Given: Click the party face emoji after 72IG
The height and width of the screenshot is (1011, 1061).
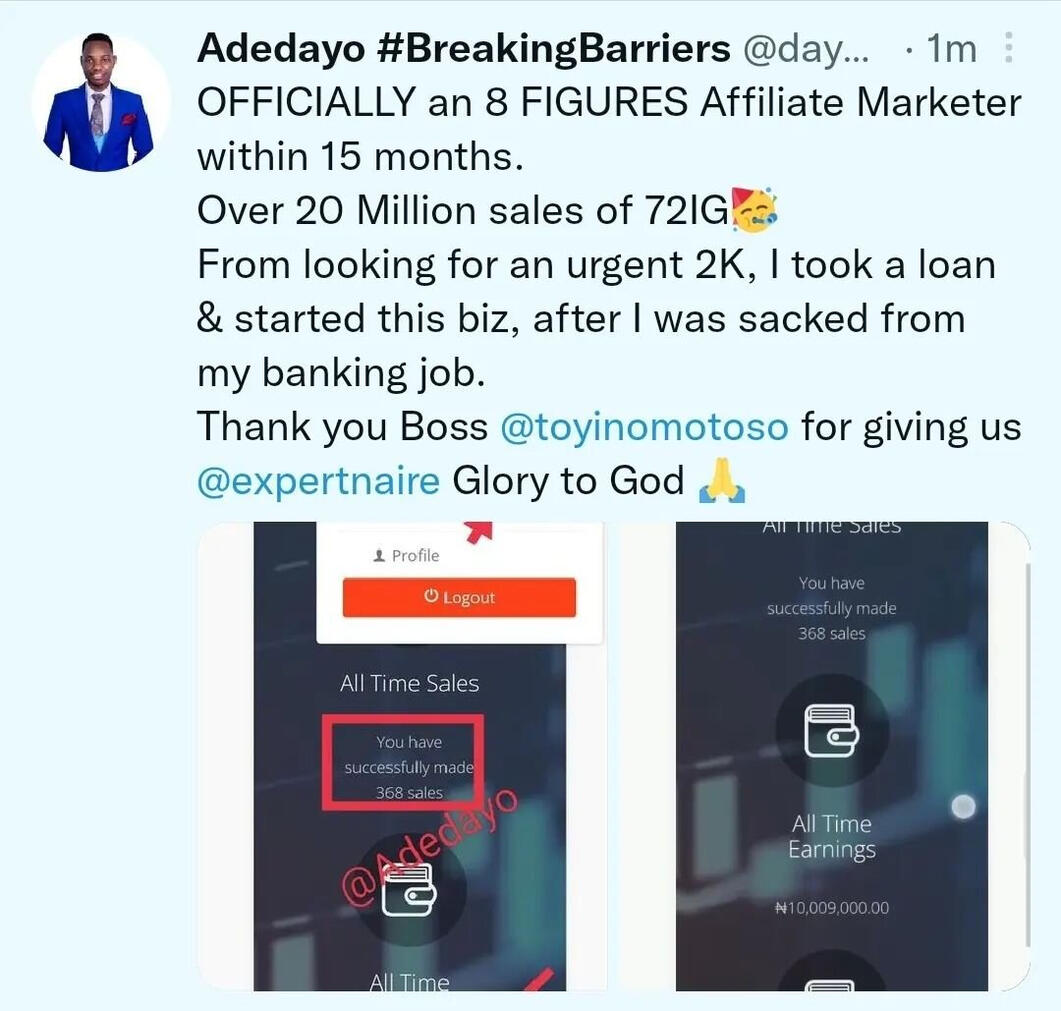Looking at the screenshot, I should click(754, 210).
